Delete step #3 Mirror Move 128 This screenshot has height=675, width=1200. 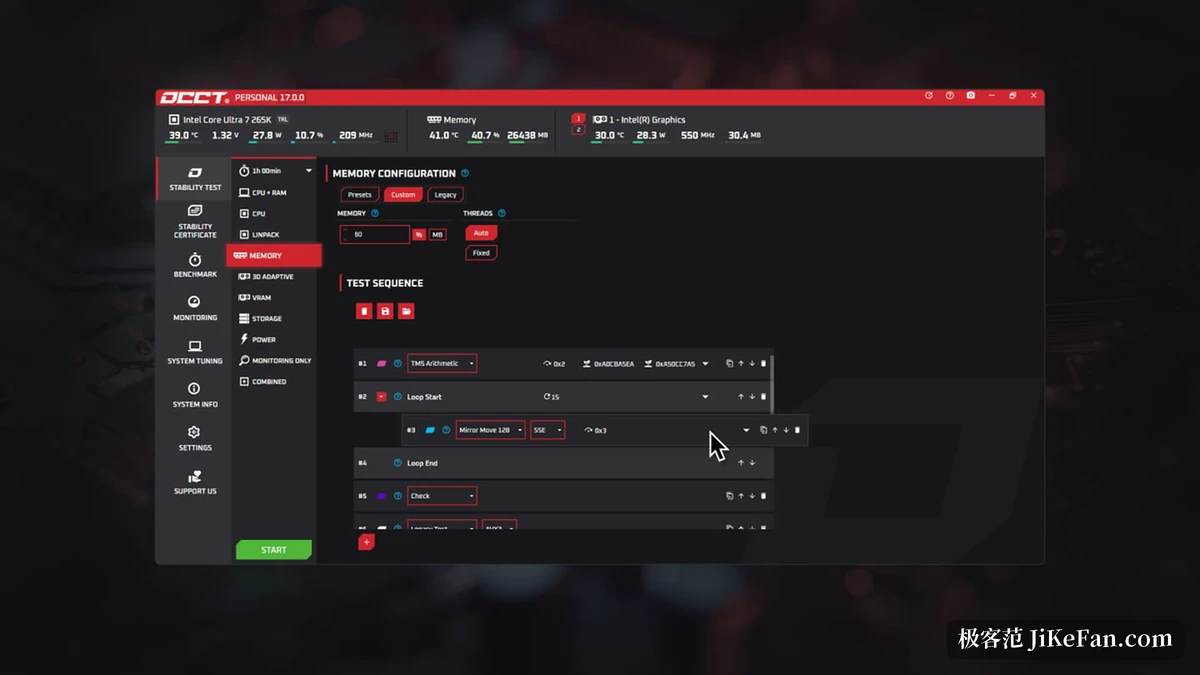tap(797, 430)
